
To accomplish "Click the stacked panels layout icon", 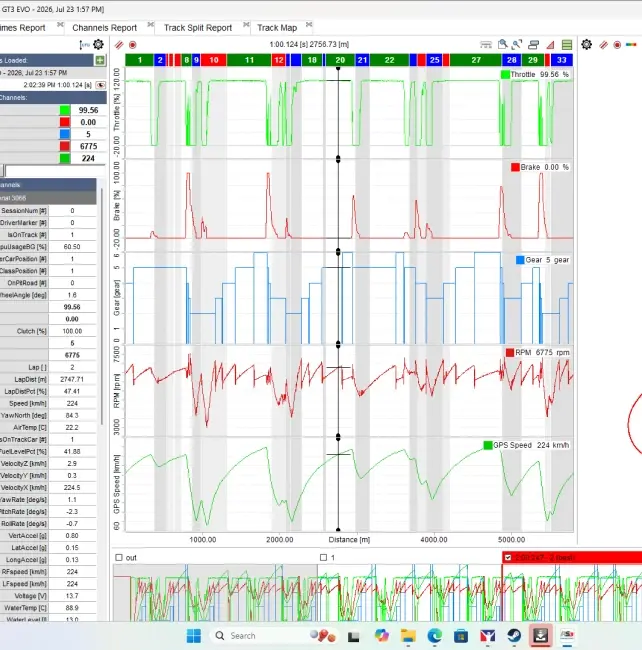I will coord(534,44).
